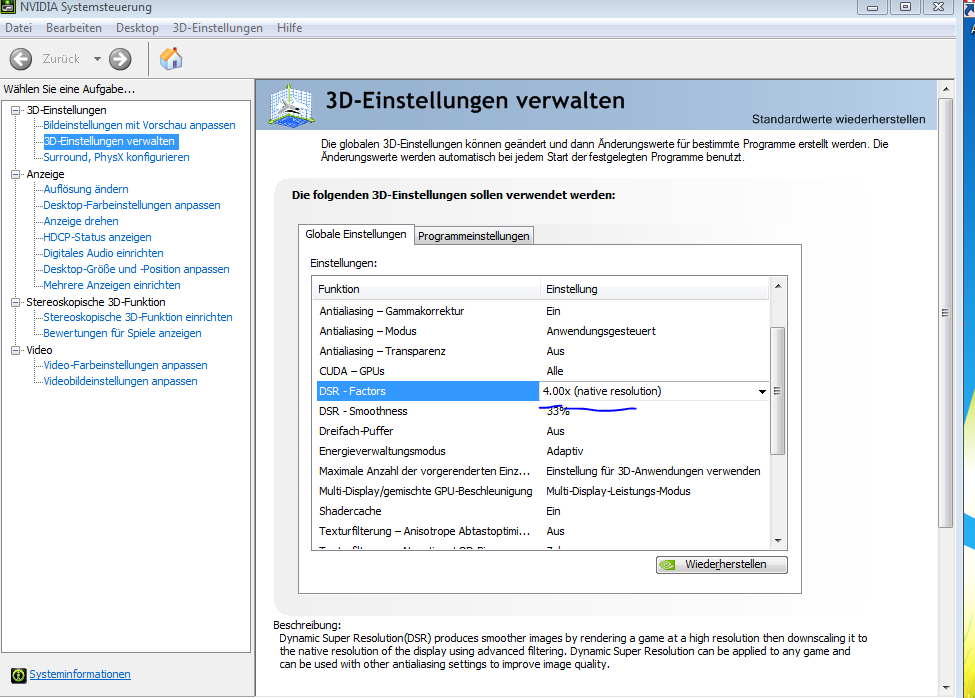Click main panel scroll-down arrow
This screenshot has height=698, width=975.
[946, 688]
